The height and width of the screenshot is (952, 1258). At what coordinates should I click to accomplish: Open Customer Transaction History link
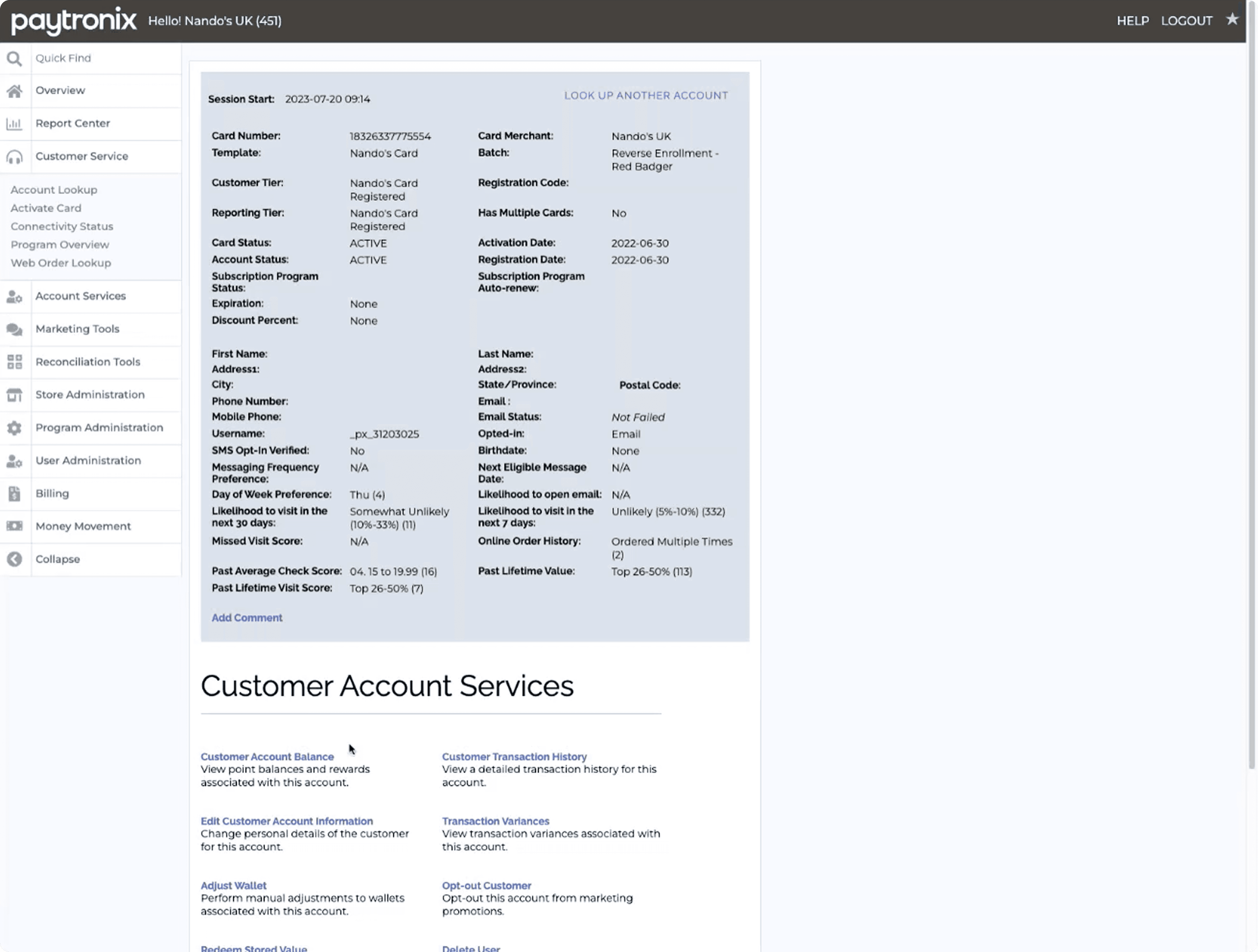(514, 757)
